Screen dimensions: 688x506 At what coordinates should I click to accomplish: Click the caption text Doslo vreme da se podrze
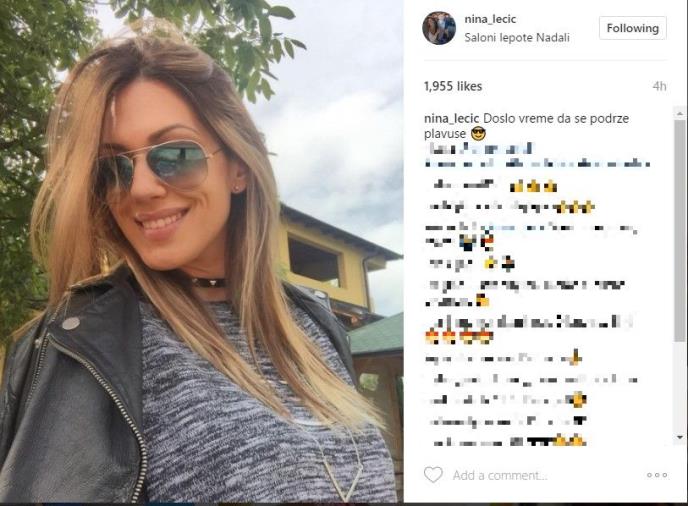[x=556, y=118]
